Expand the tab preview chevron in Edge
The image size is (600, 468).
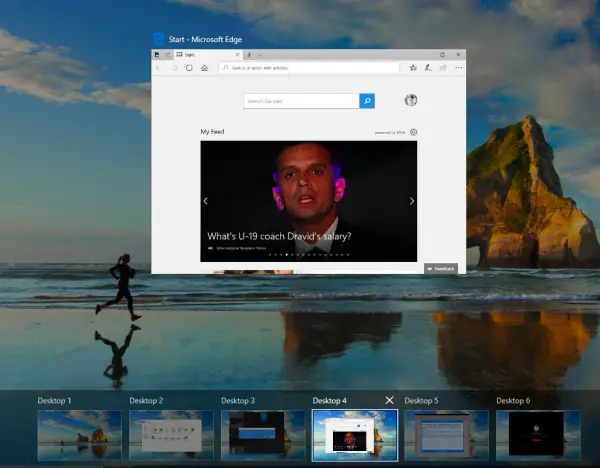260,55
